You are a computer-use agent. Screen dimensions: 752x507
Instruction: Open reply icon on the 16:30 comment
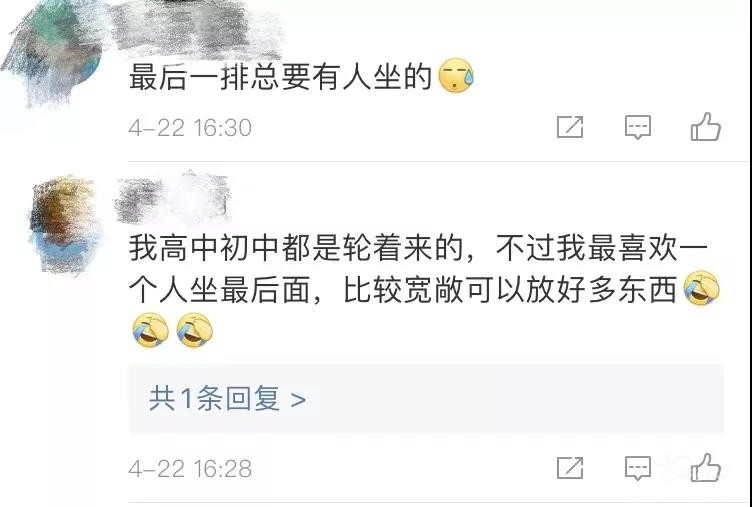[x=637, y=127]
